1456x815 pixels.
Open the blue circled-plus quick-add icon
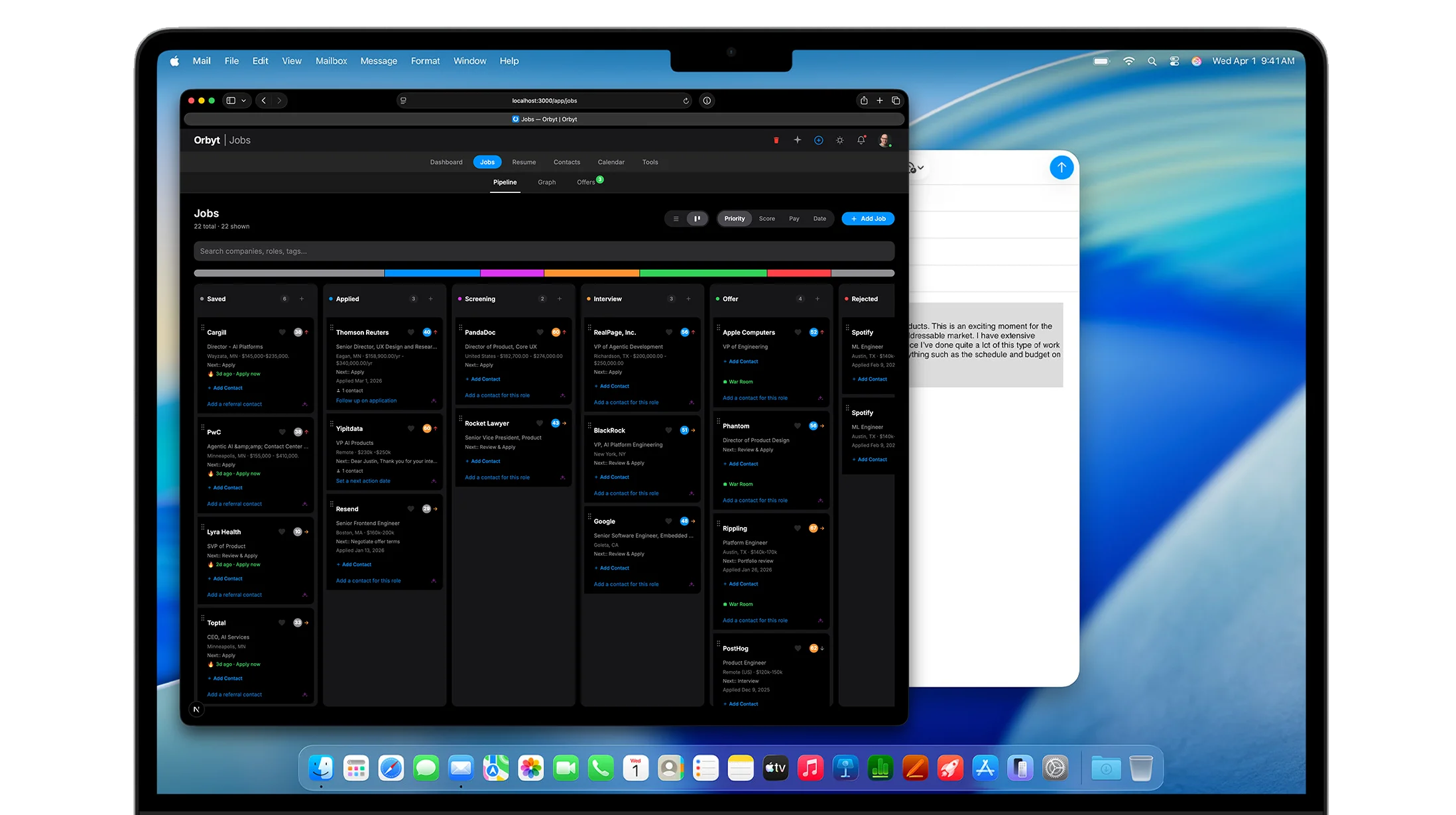(819, 141)
